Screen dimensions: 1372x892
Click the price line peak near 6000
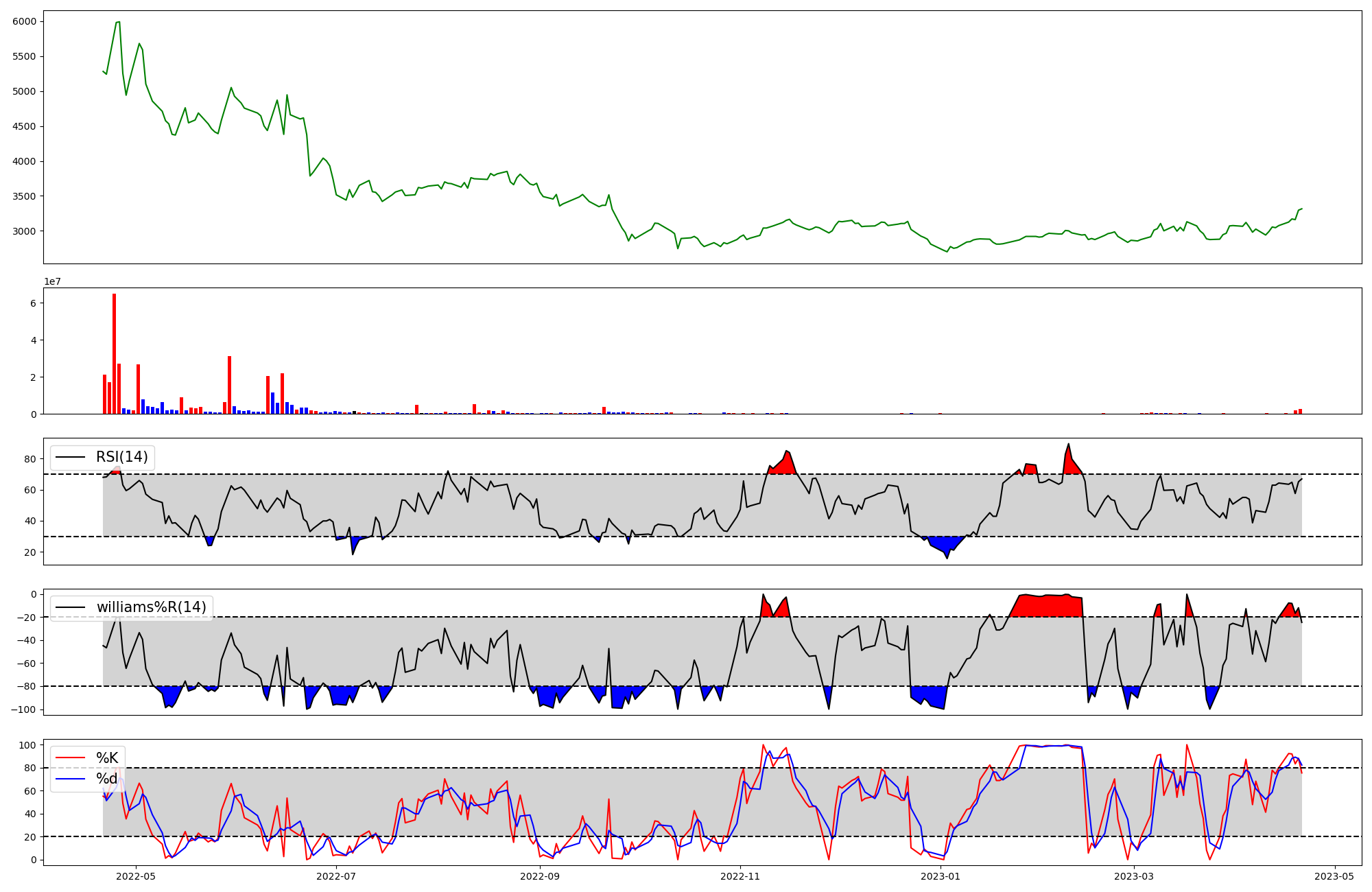tap(118, 23)
